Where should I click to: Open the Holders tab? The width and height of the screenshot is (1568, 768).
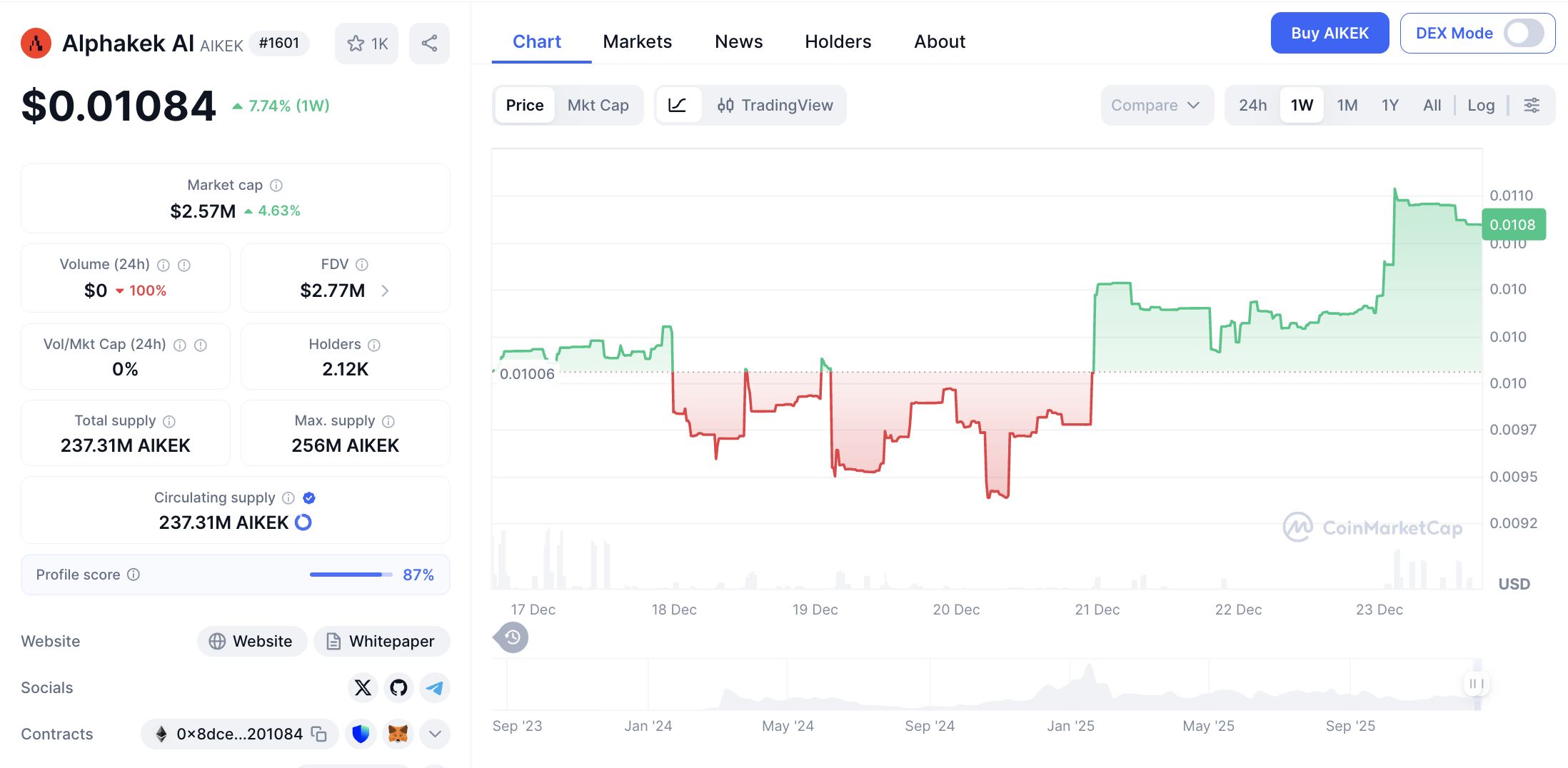click(x=838, y=42)
